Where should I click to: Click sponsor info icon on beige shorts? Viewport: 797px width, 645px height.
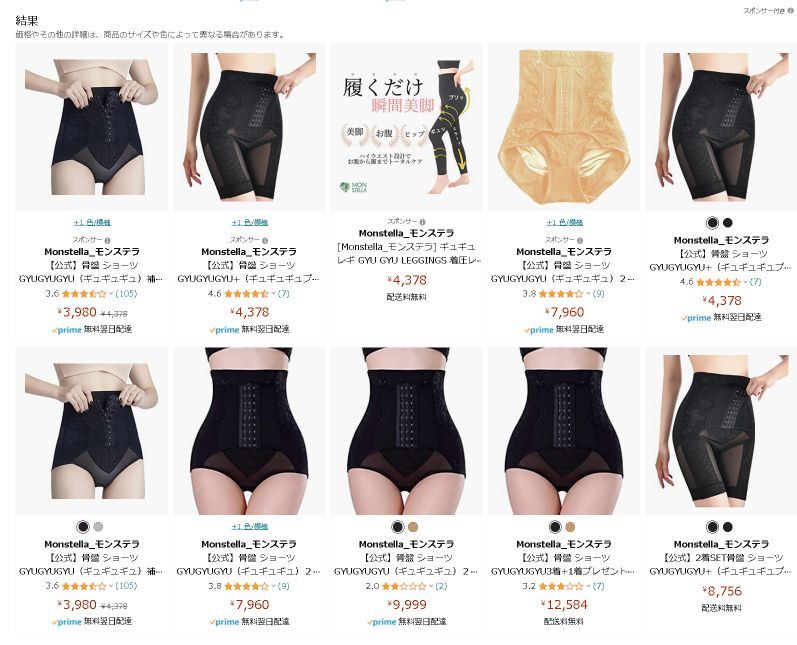click(x=580, y=240)
